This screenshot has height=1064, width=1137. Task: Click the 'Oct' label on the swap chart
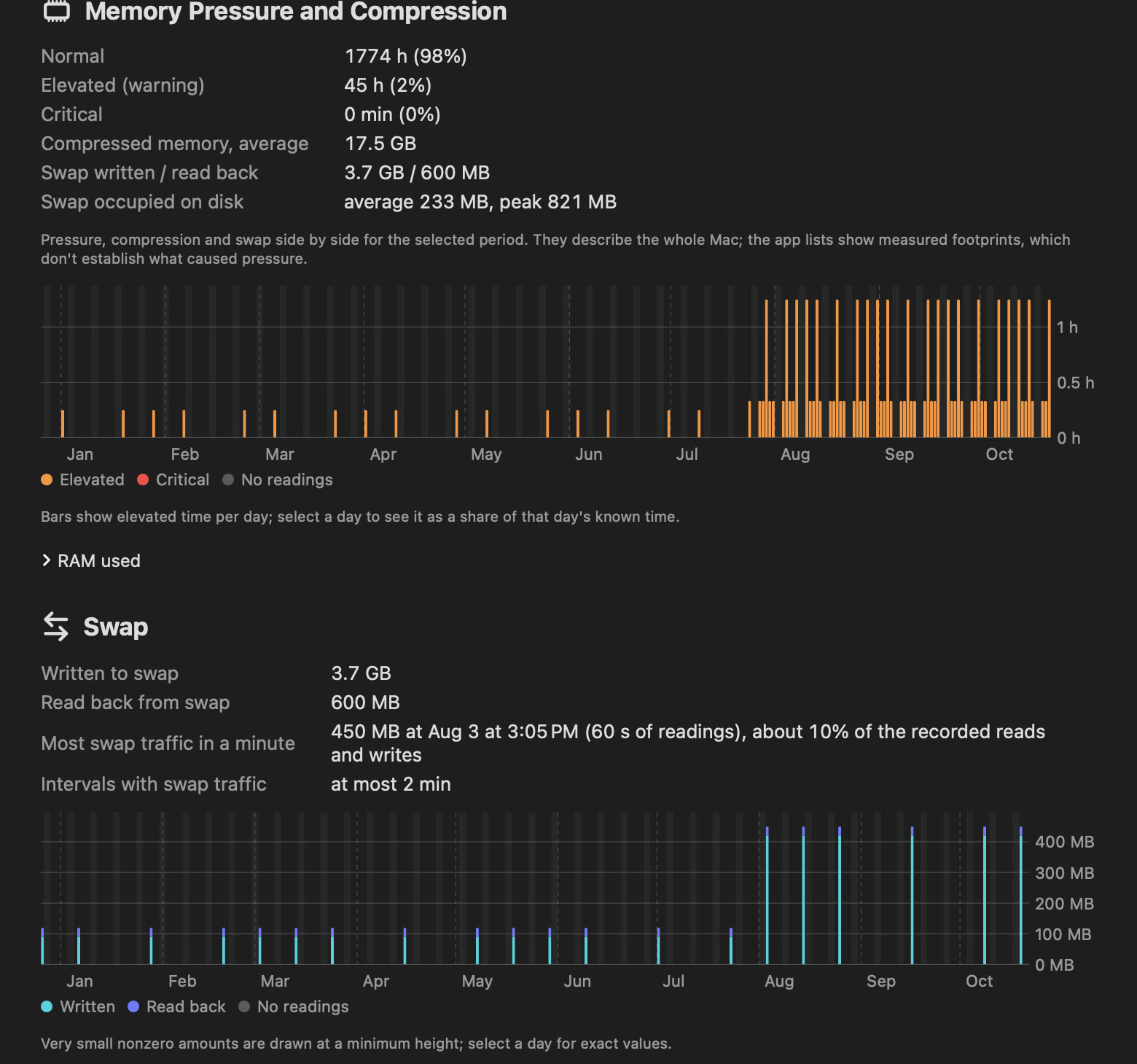tap(979, 981)
